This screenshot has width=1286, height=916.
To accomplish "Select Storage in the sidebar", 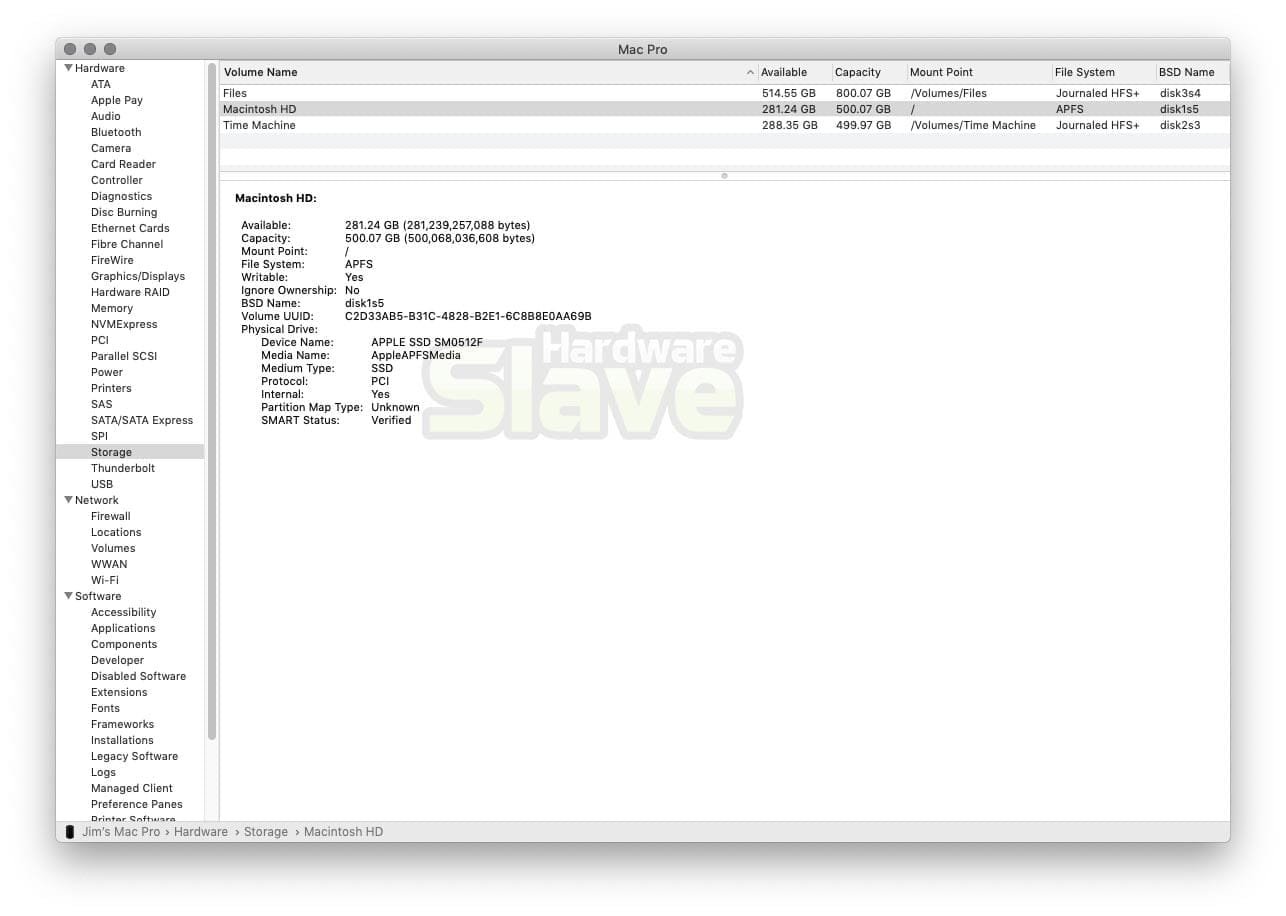I will pyautogui.click(x=111, y=452).
